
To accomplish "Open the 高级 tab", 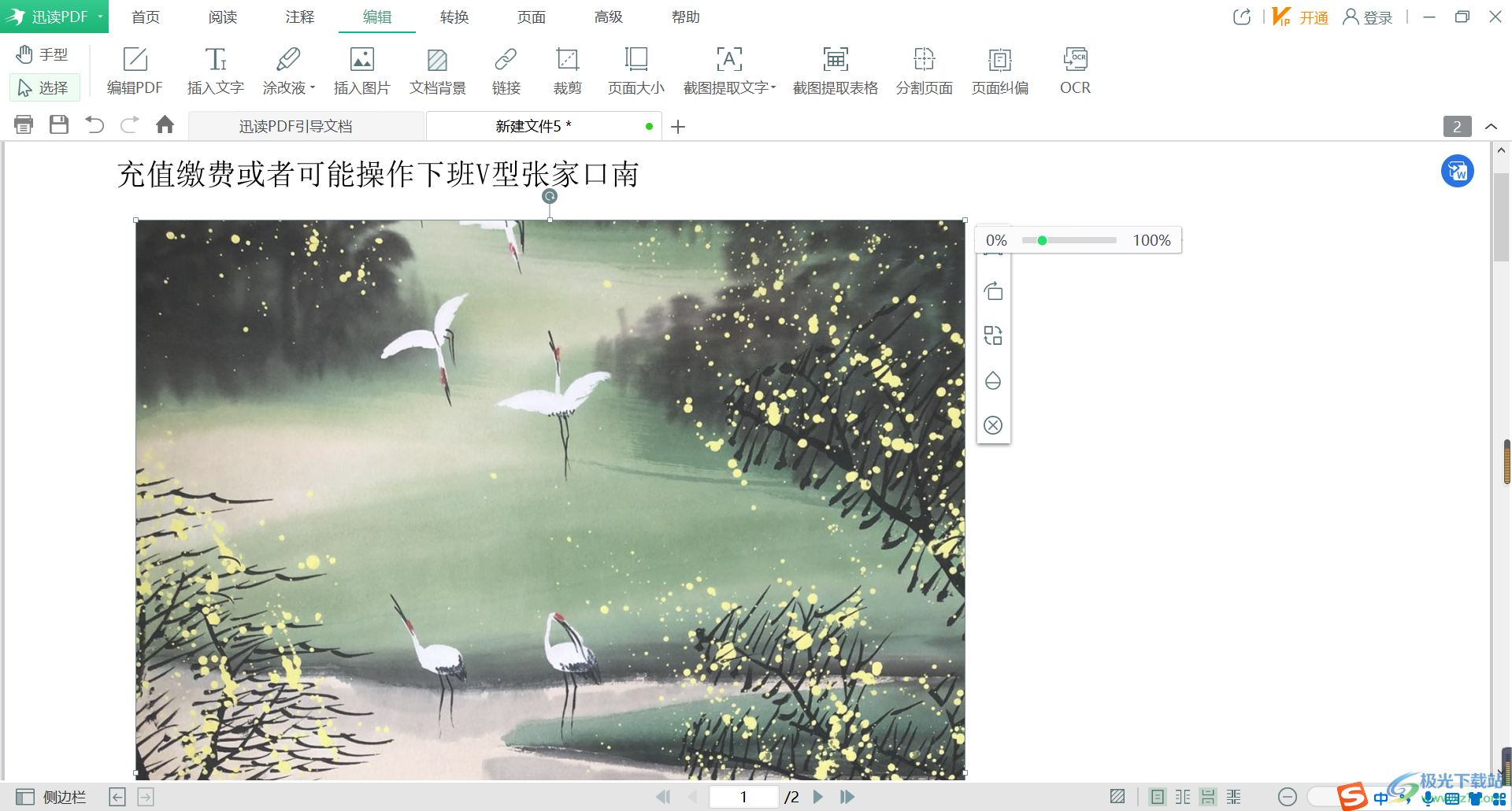I will [609, 17].
